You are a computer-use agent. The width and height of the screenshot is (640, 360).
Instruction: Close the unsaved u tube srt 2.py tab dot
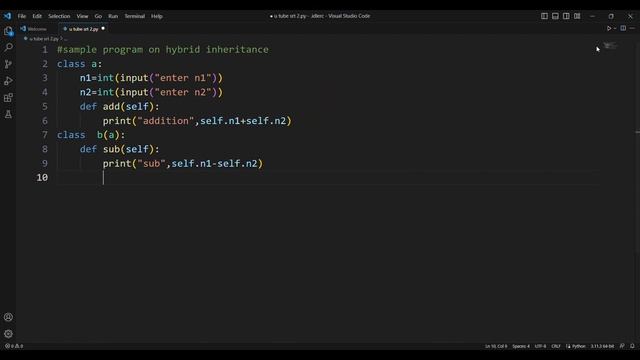pos(103,29)
